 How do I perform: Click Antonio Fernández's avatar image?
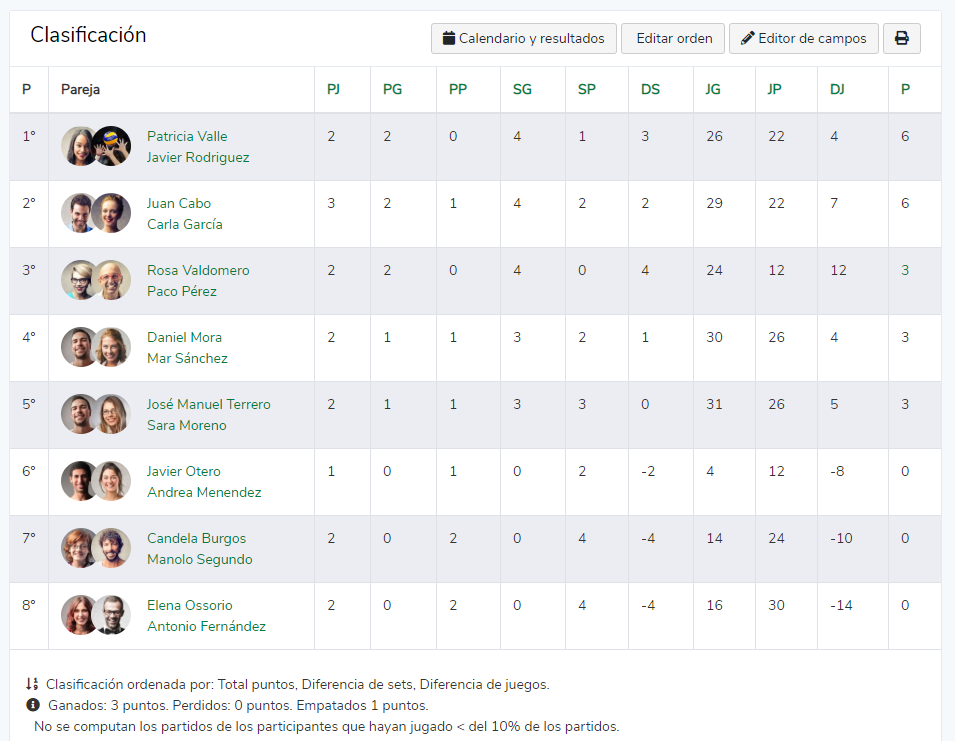[x=112, y=615]
